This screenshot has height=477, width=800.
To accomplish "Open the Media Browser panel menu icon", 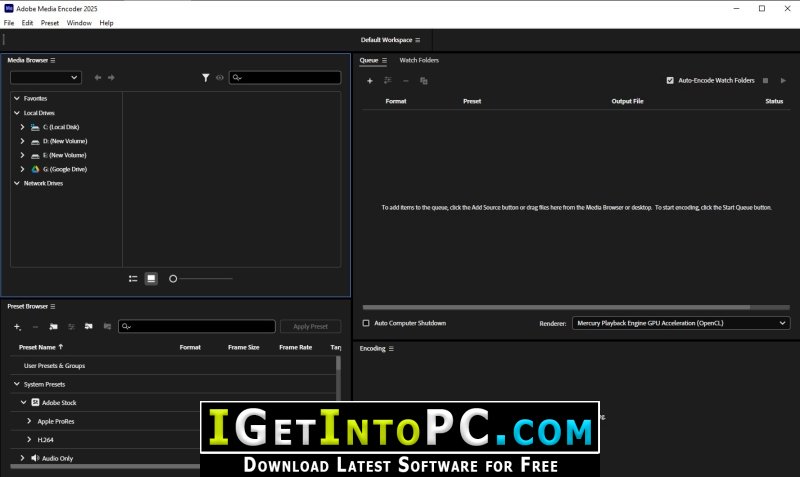I will 53,61.
